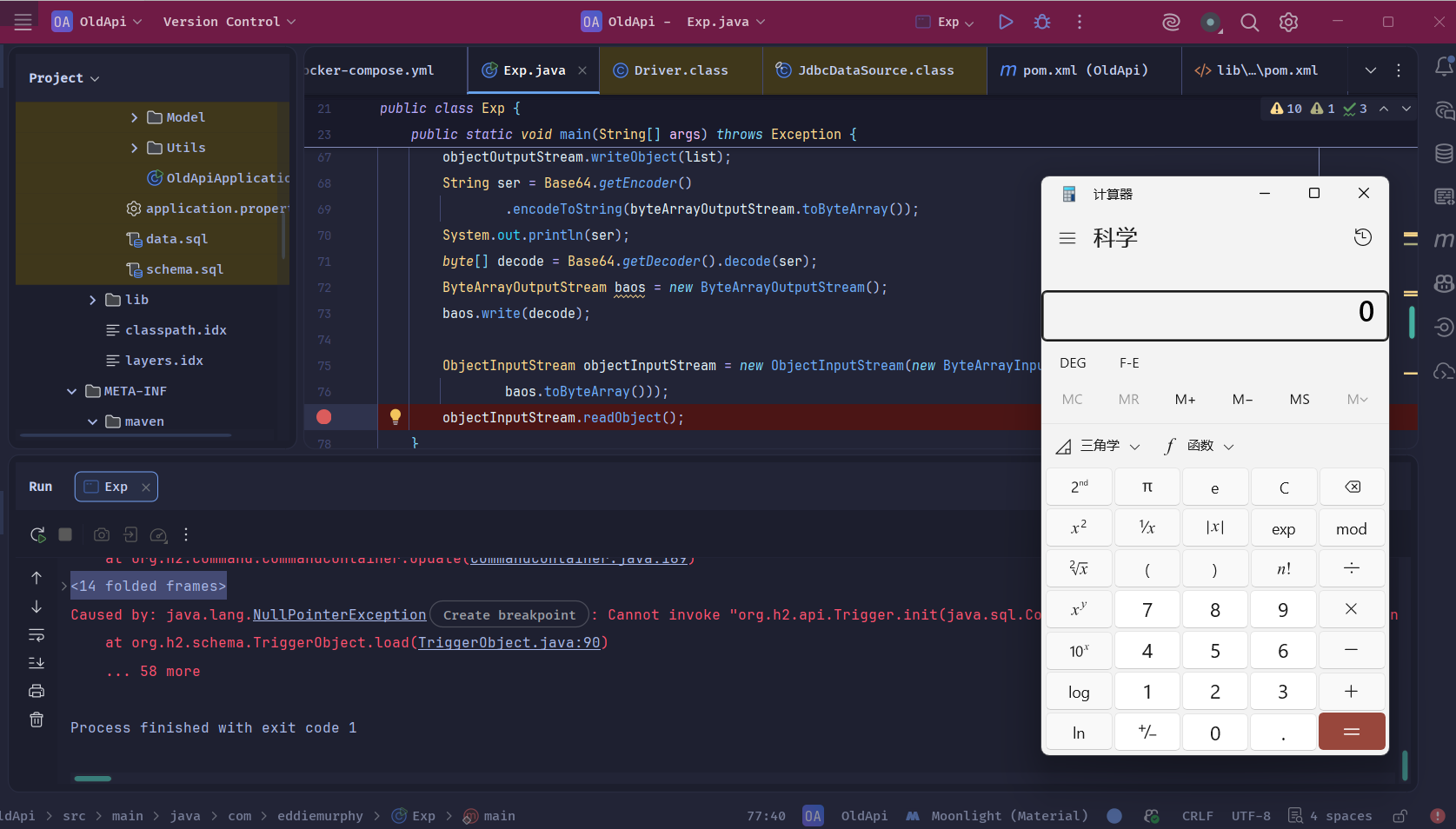Open Search Everywhere magnifier icon

1249,23
